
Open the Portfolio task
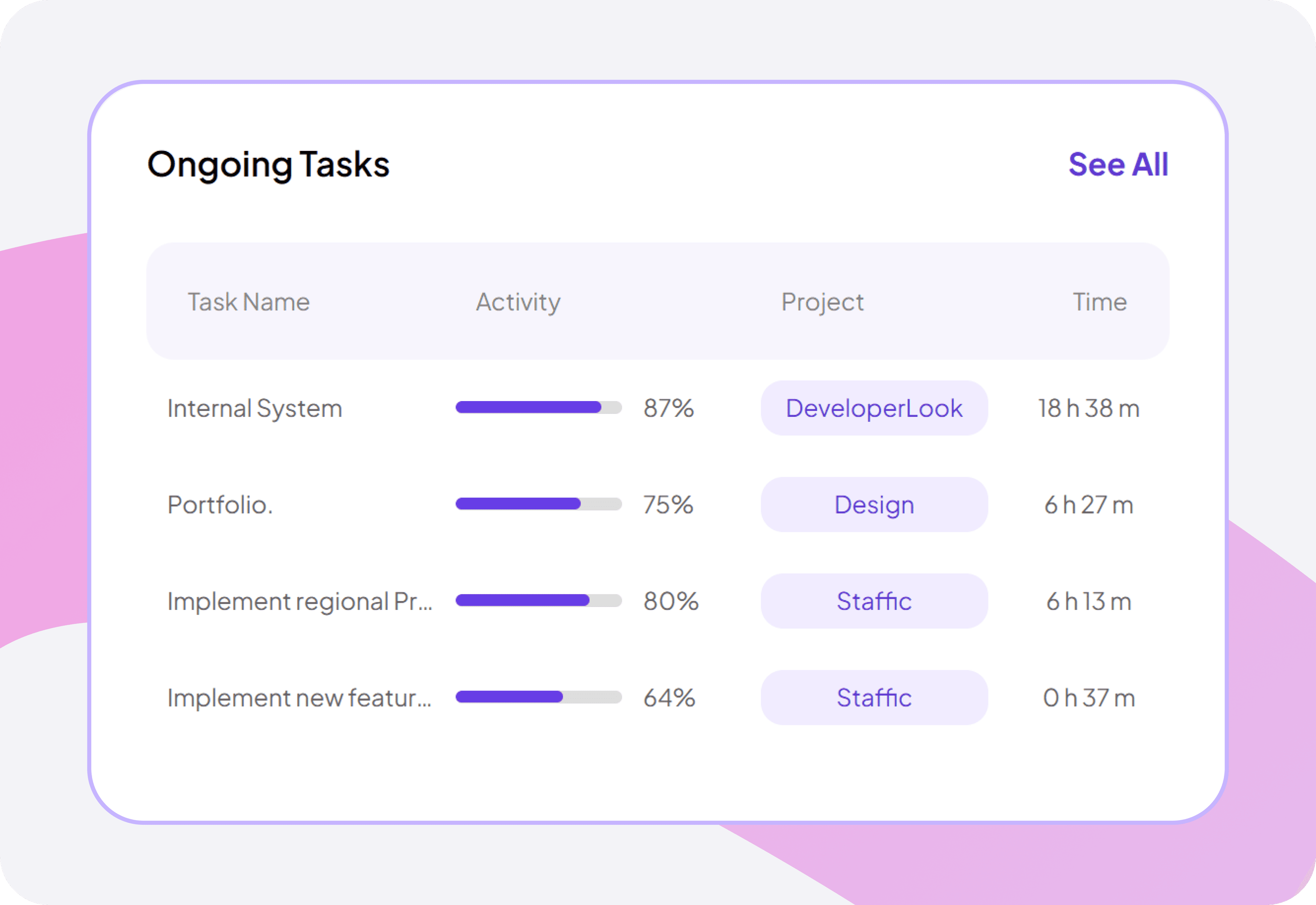click(x=220, y=504)
